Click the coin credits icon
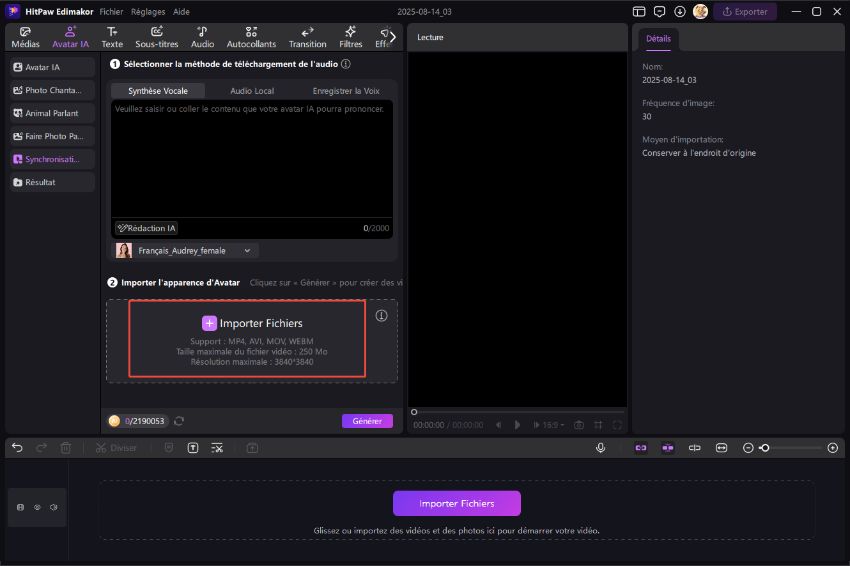 click(x=114, y=421)
